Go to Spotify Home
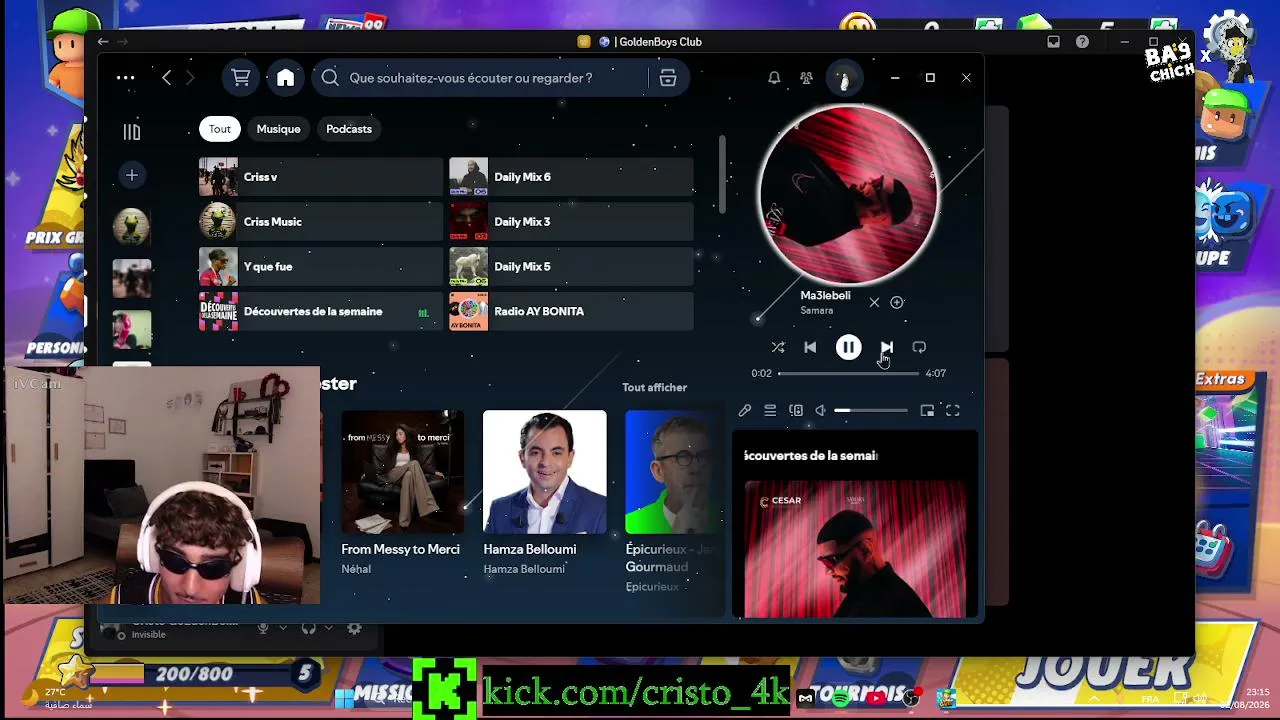The height and width of the screenshot is (720, 1280). click(286, 78)
